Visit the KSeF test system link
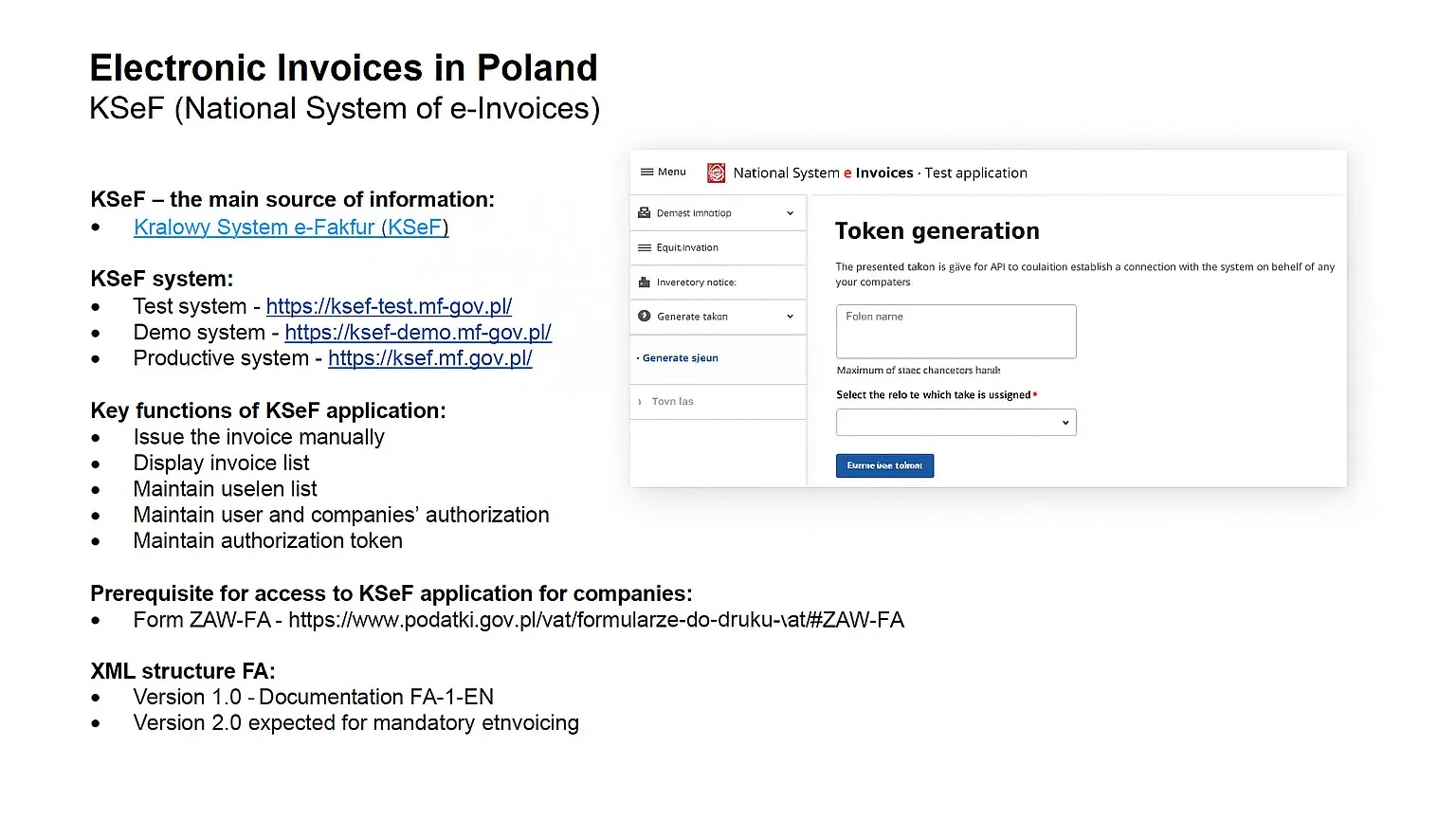This screenshot has height=819, width=1456. point(389,306)
